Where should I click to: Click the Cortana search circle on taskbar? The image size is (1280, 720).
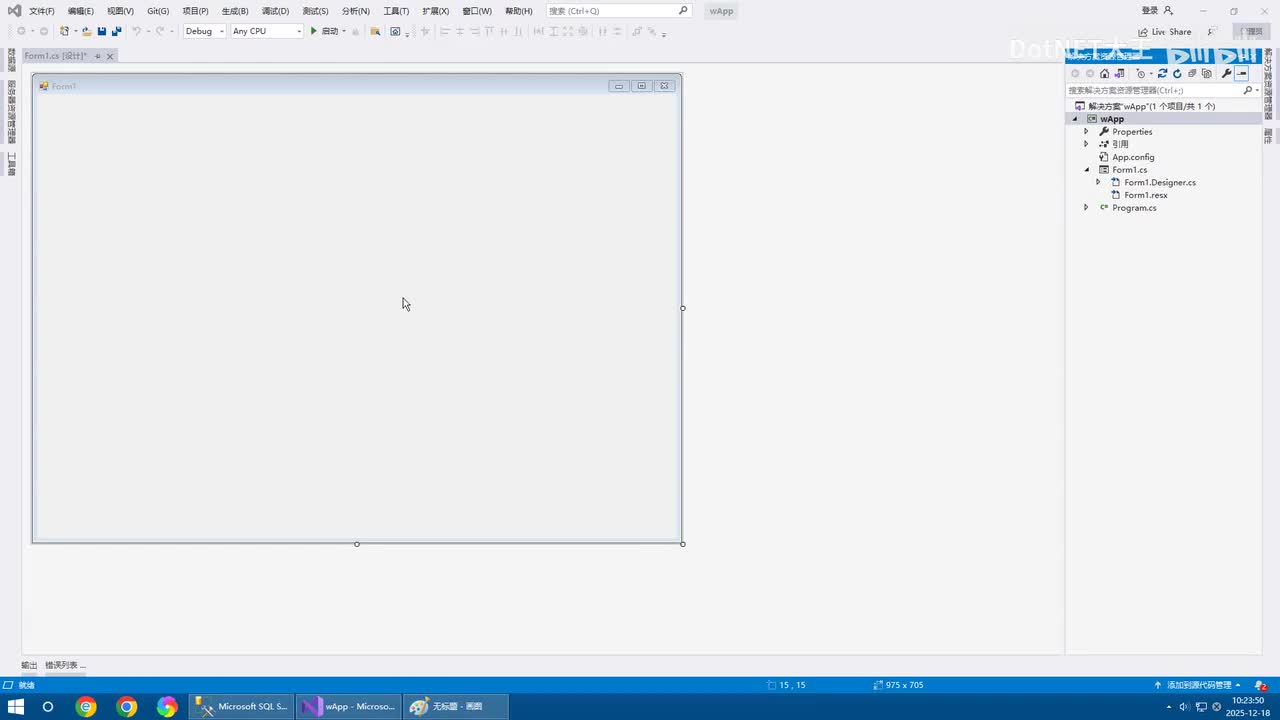(47, 707)
